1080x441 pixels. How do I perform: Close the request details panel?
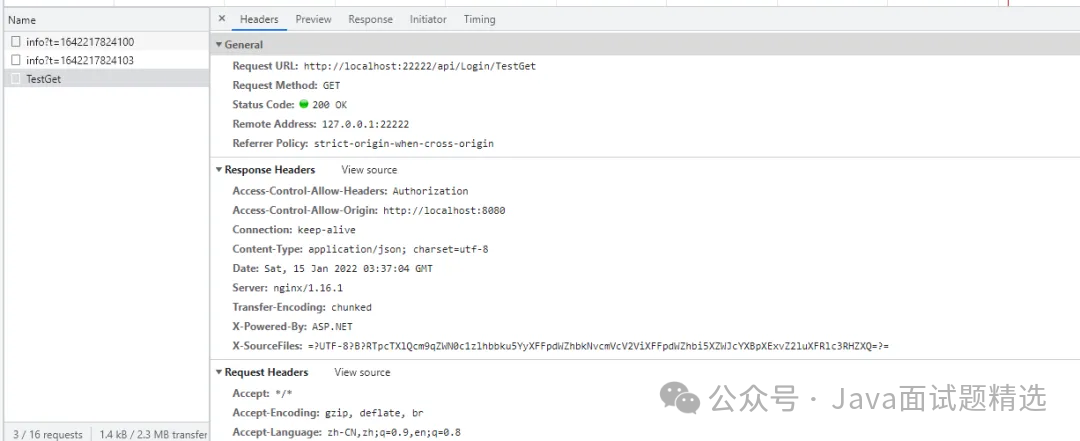pos(221,19)
